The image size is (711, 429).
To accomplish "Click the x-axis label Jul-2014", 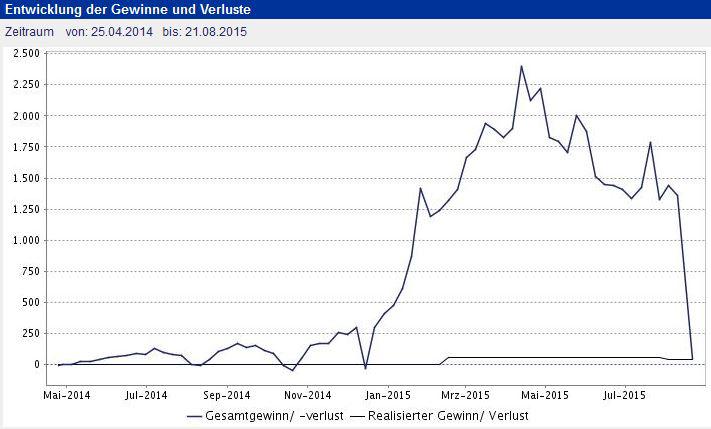I will (146, 395).
